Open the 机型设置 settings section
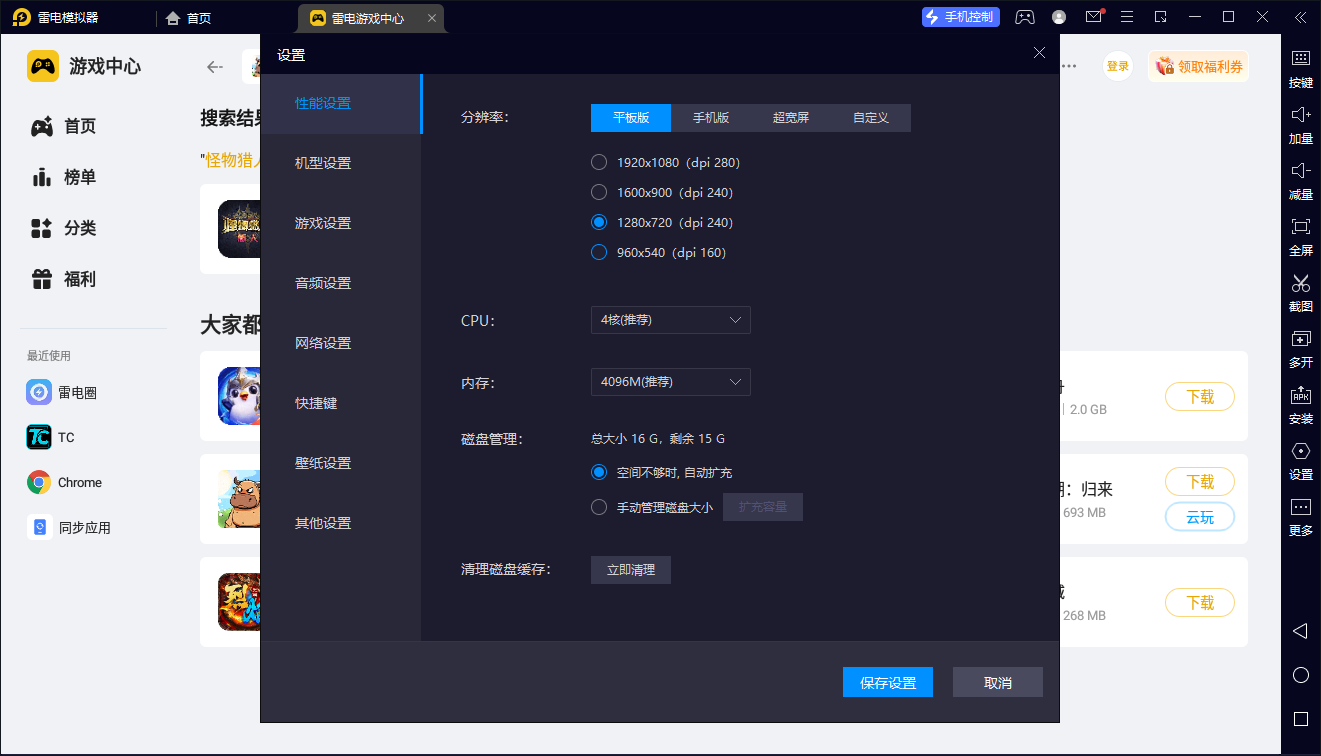Screen dimensions: 1321x756 coord(323,163)
